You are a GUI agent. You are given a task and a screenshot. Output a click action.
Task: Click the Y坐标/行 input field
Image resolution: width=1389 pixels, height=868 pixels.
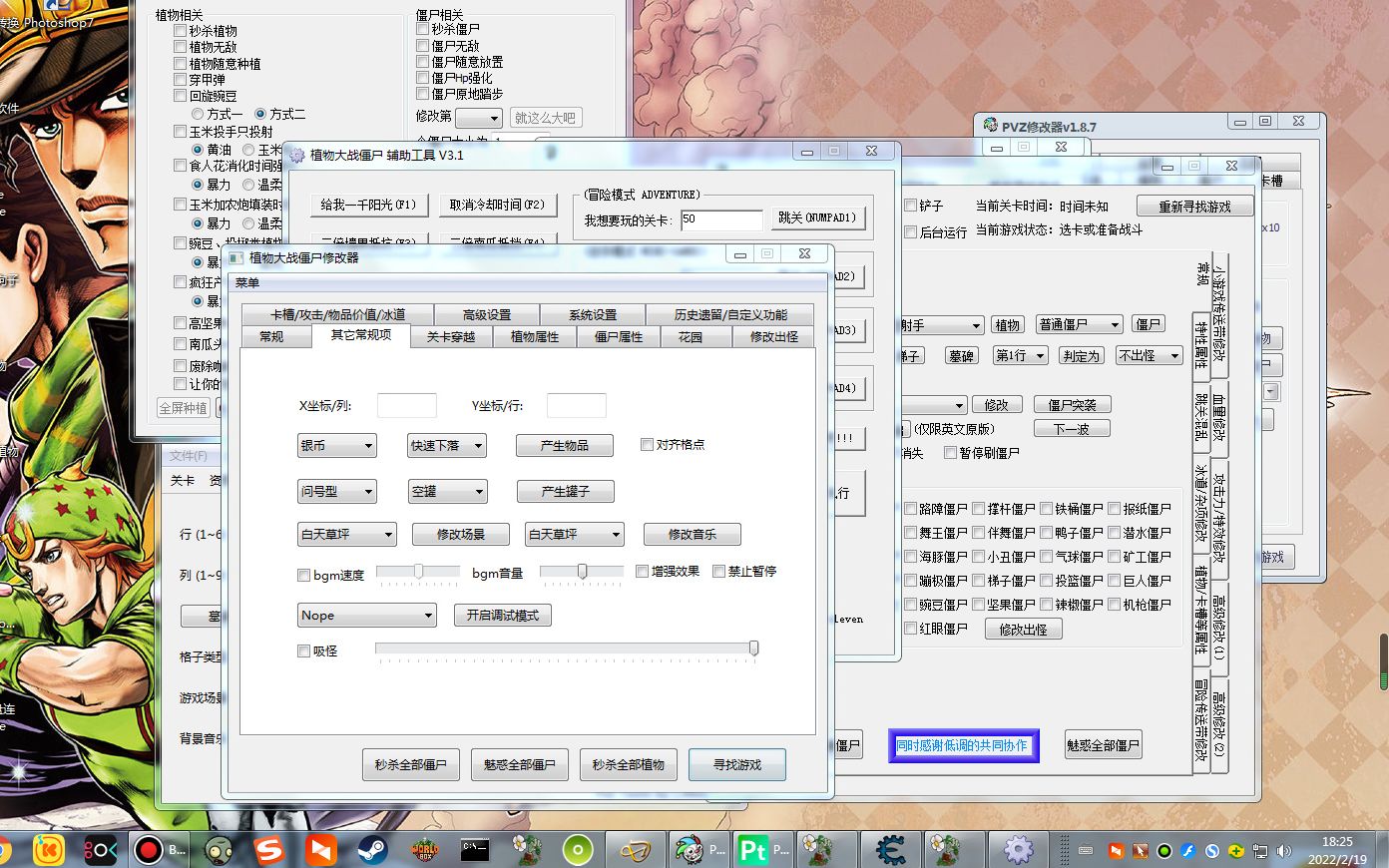coord(577,406)
